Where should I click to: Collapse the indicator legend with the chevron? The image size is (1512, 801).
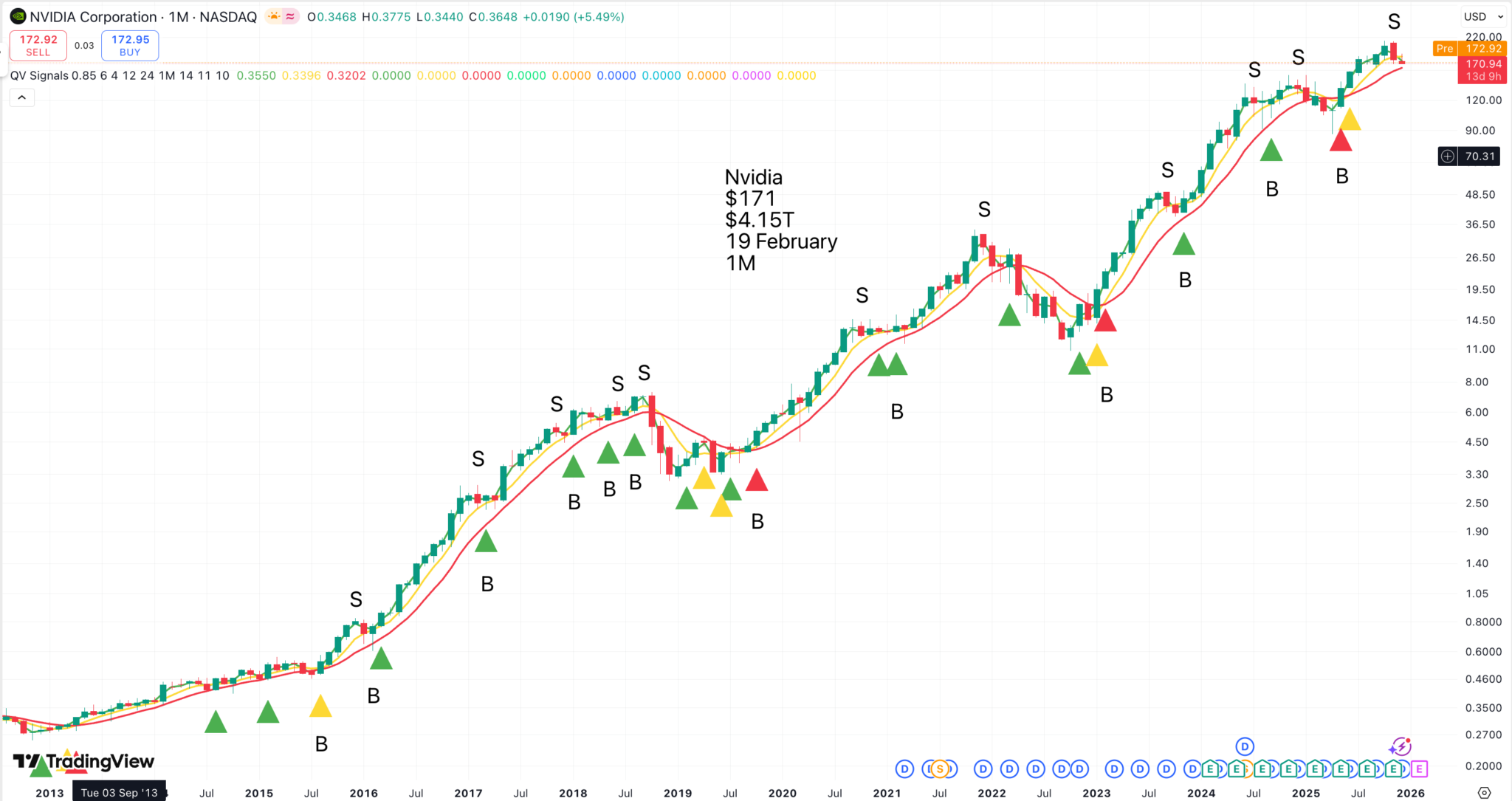tap(22, 97)
